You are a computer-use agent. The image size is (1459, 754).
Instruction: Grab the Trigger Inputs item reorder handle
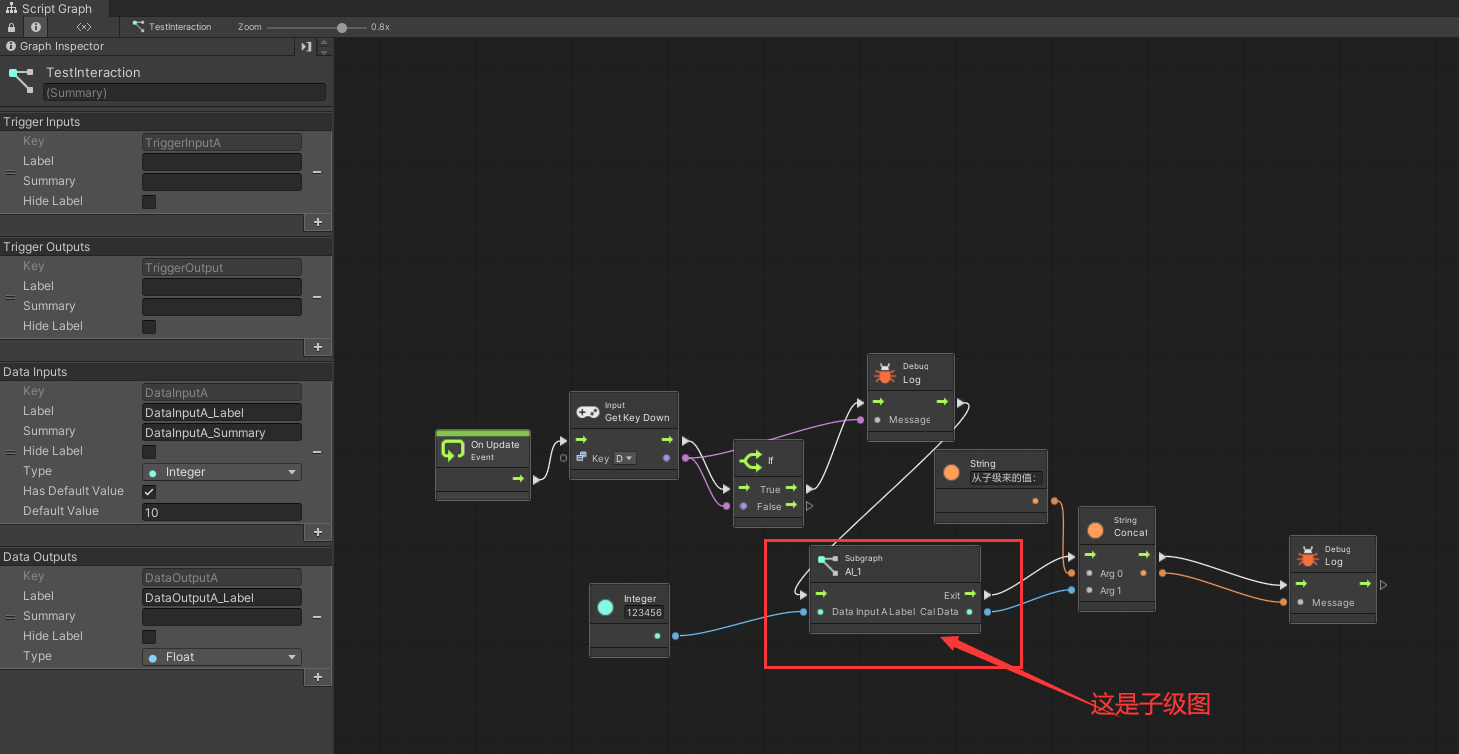pyautogui.click(x=11, y=172)
